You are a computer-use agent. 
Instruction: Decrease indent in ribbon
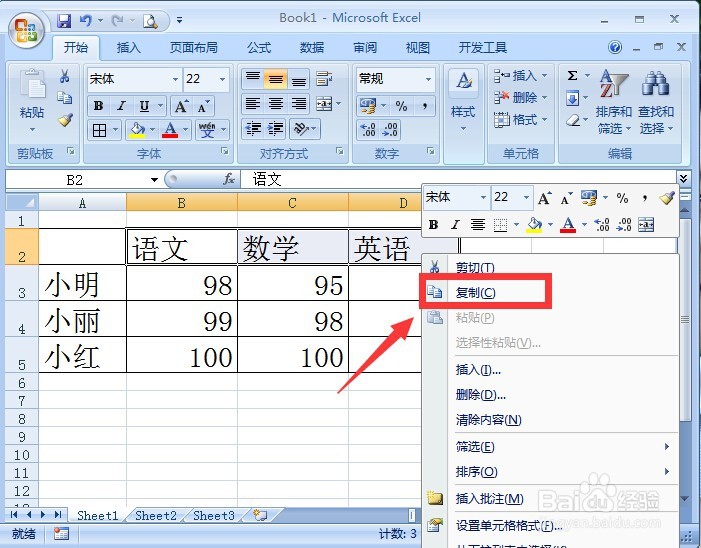click(x=253, y=129)
